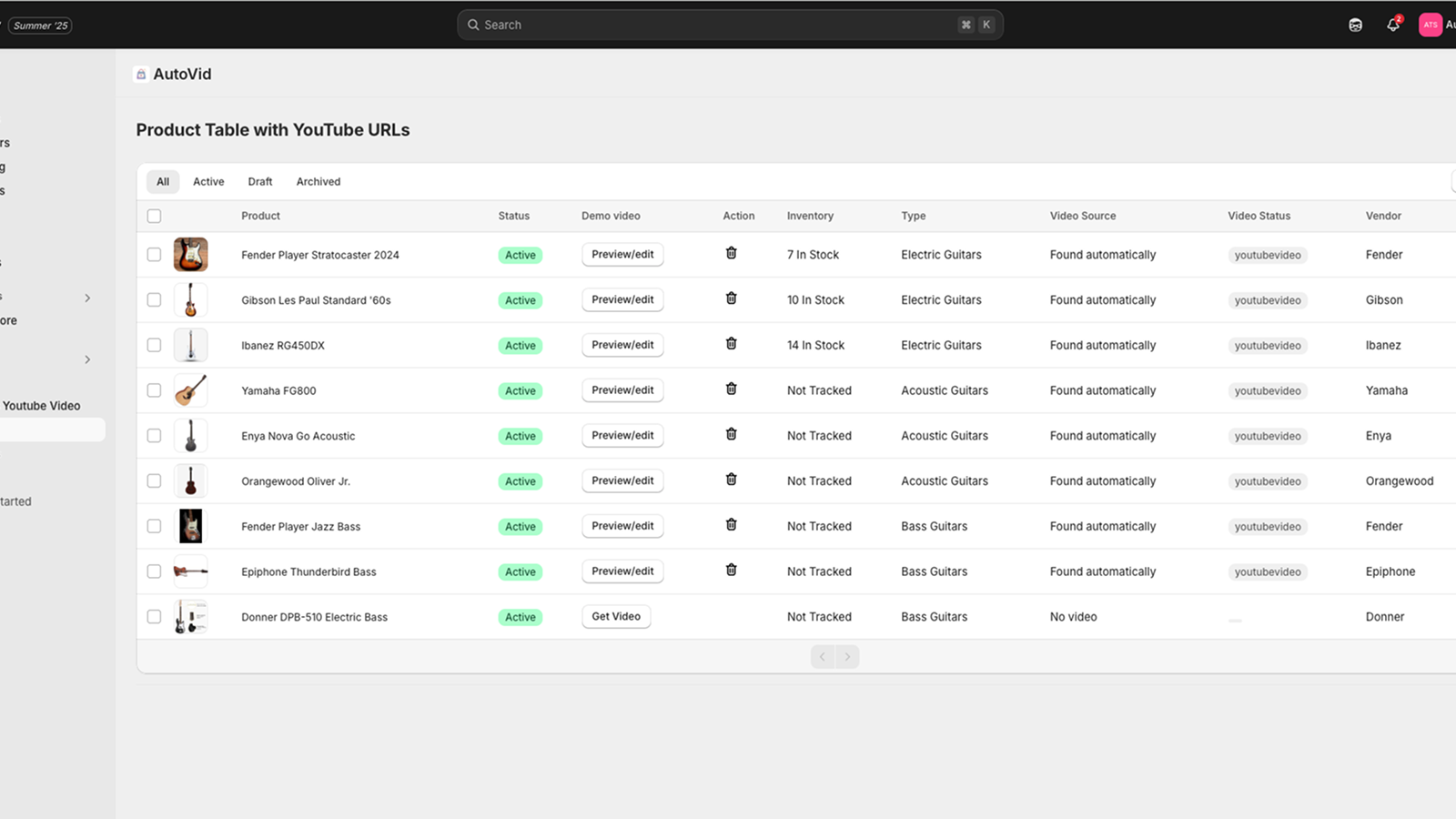Tick the Donner DPB-510 Electric Bass checkbox
1456x819 pixels.
(x=154, y=616)
